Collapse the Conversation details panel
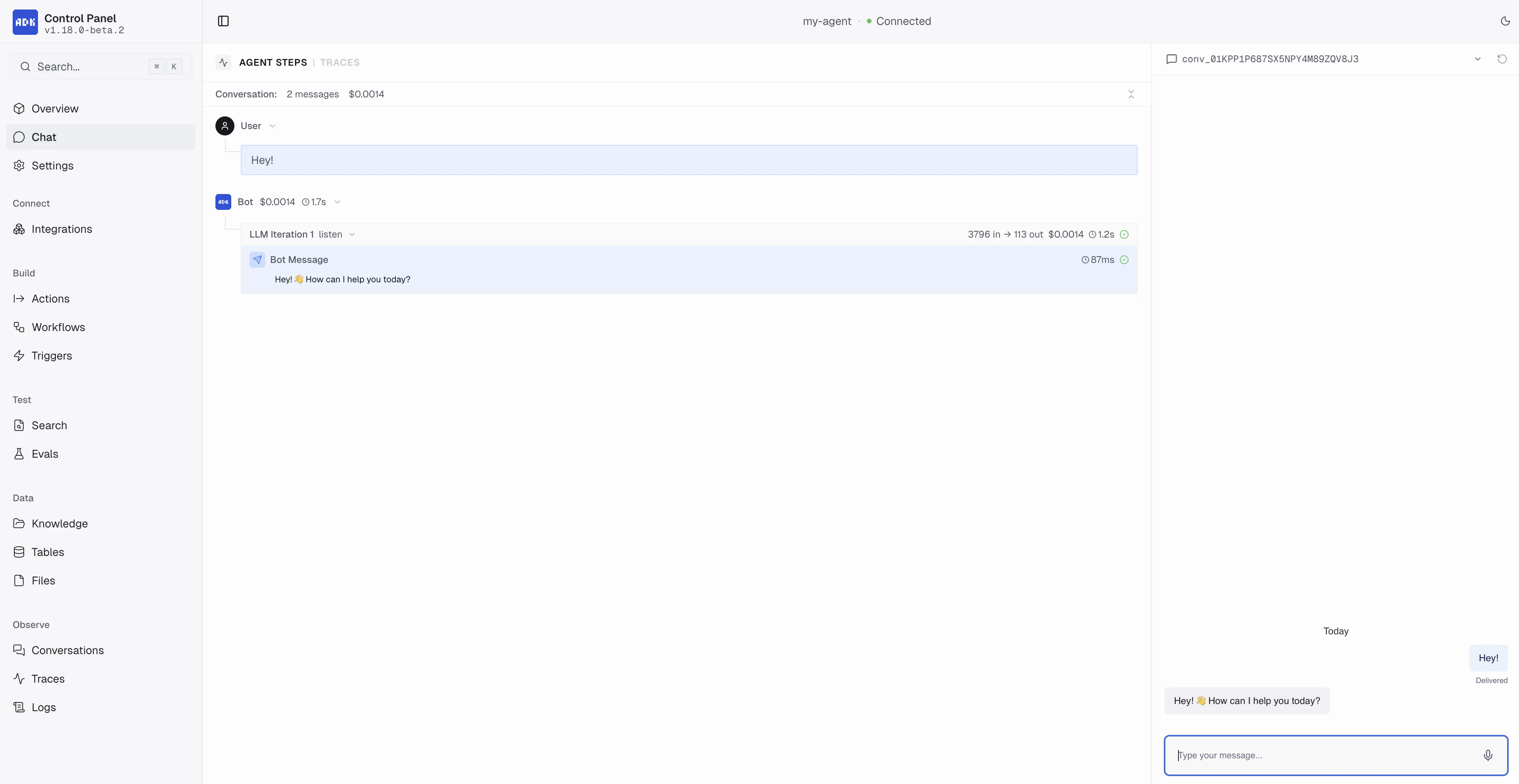The image size is (1519, 784). click(x=1131, y=94)
